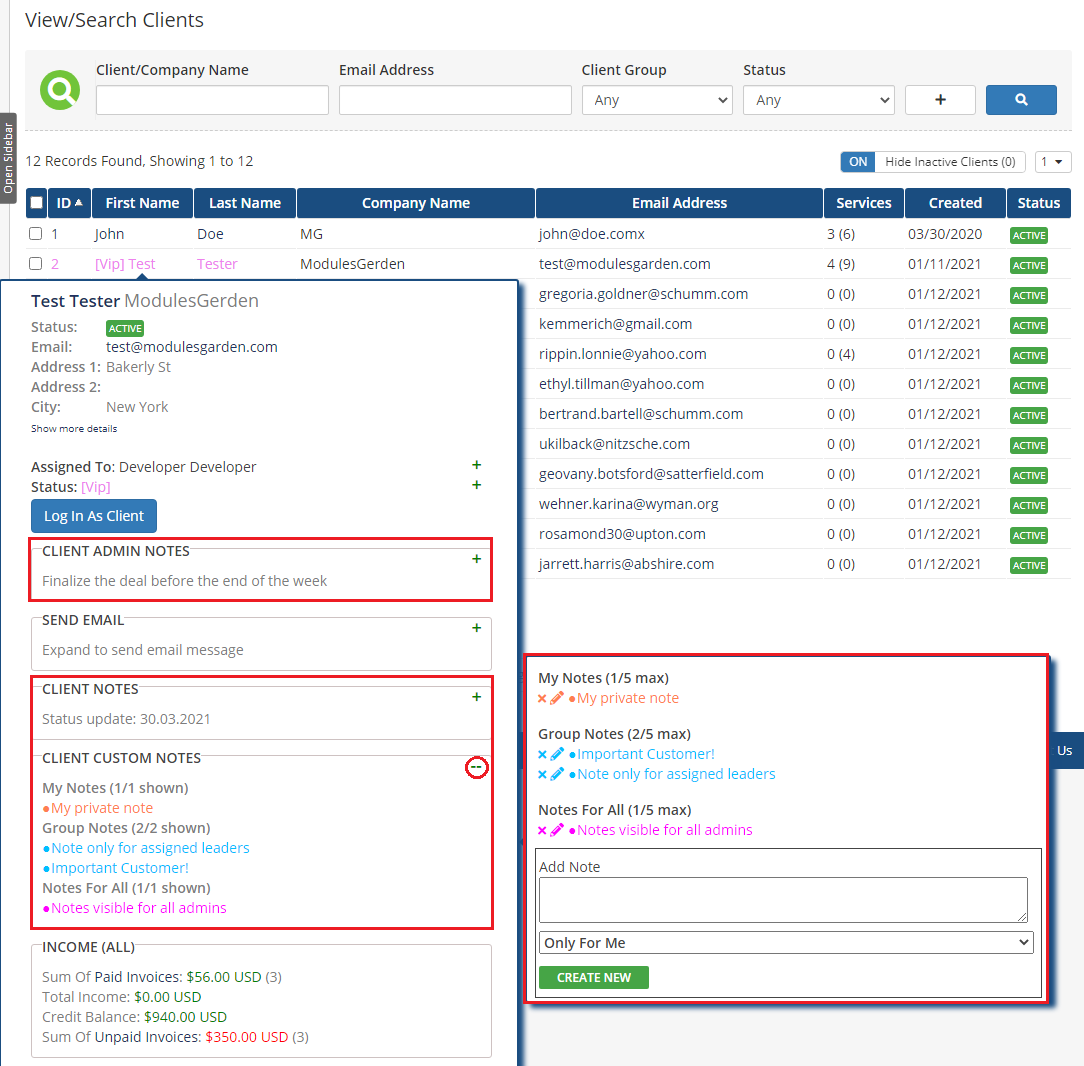Click the Add Note text area
Viewport: 1084px width, 1066px height.
point(783,899)
